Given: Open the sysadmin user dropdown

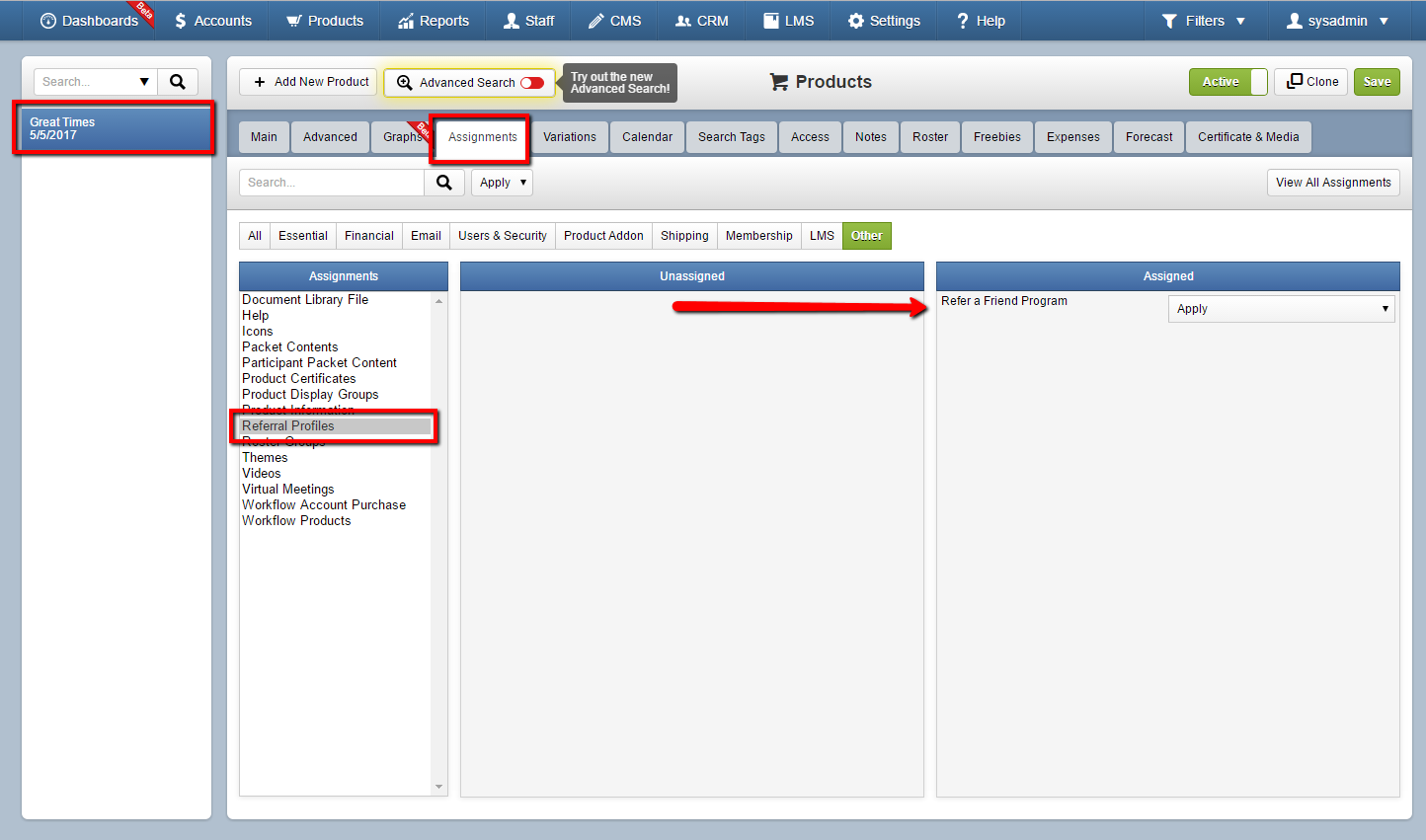Looking at the screenshot, I should point(1337,21).
